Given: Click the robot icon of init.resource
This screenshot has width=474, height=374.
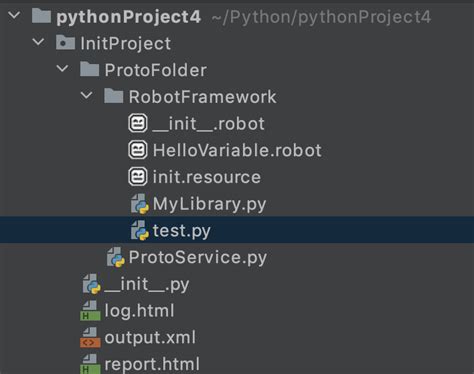Looking at the screenshot, I should click(138, 177).
